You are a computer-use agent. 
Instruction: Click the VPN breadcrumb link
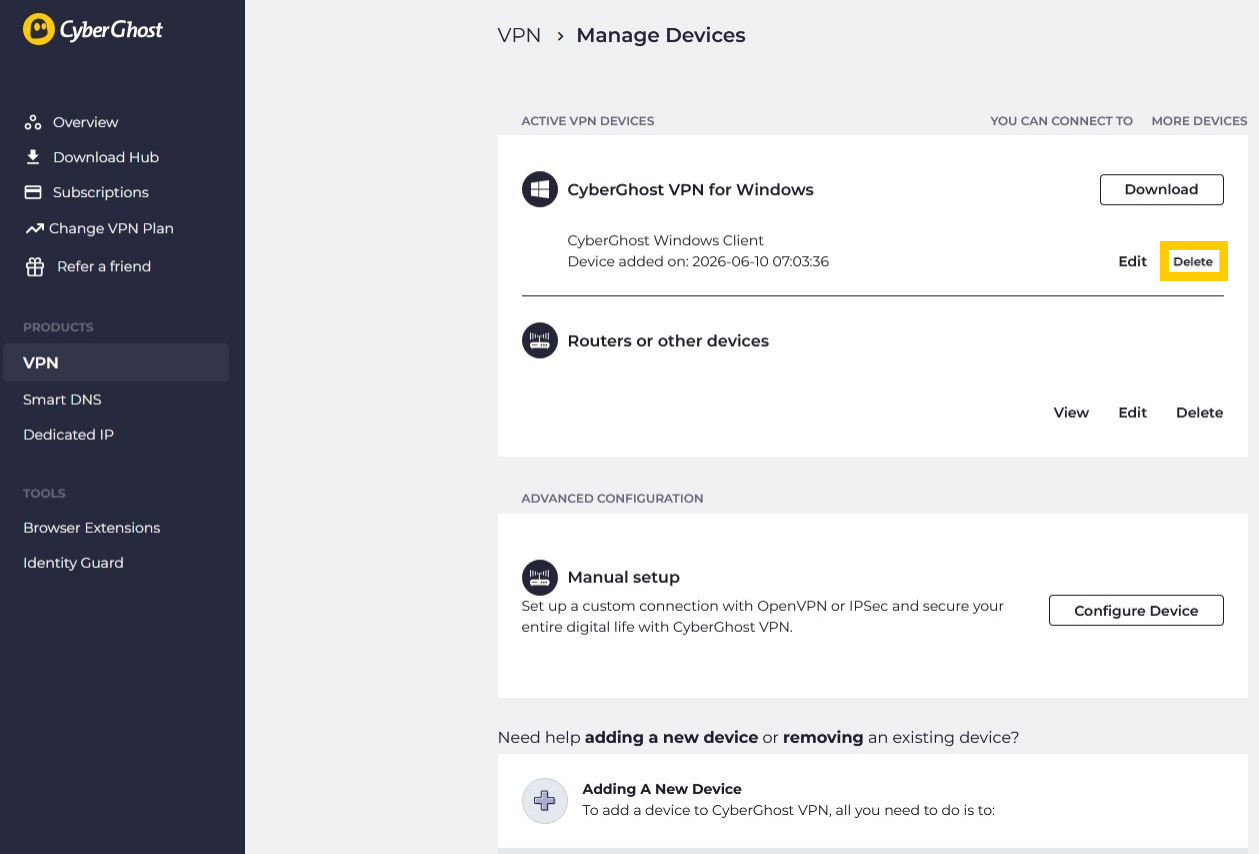519,35
